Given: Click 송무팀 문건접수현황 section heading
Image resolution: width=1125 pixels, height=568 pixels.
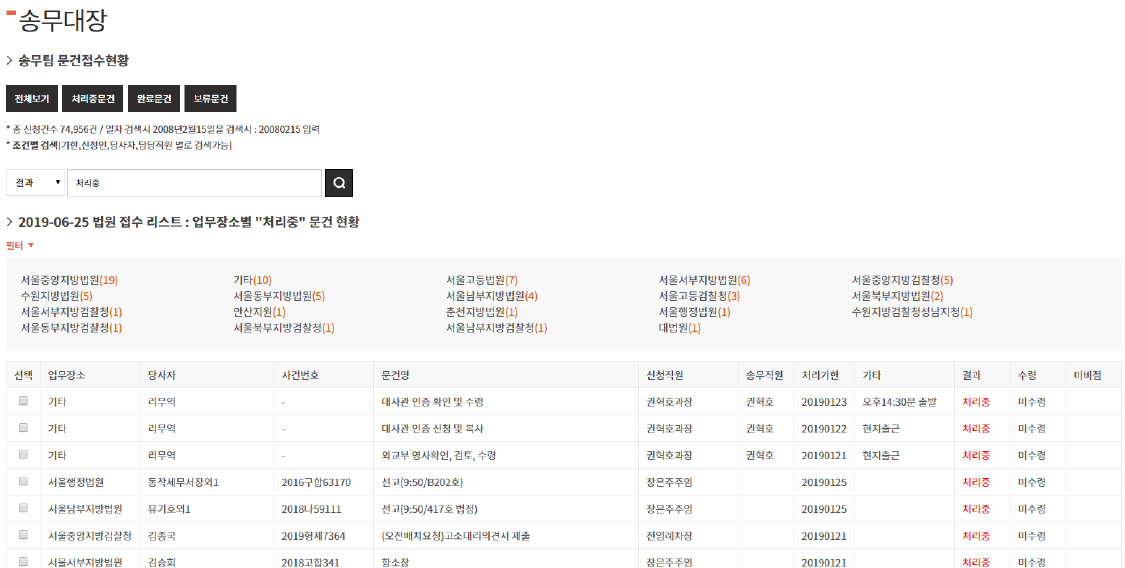Looking at the screenshot, I should (73, 60).
